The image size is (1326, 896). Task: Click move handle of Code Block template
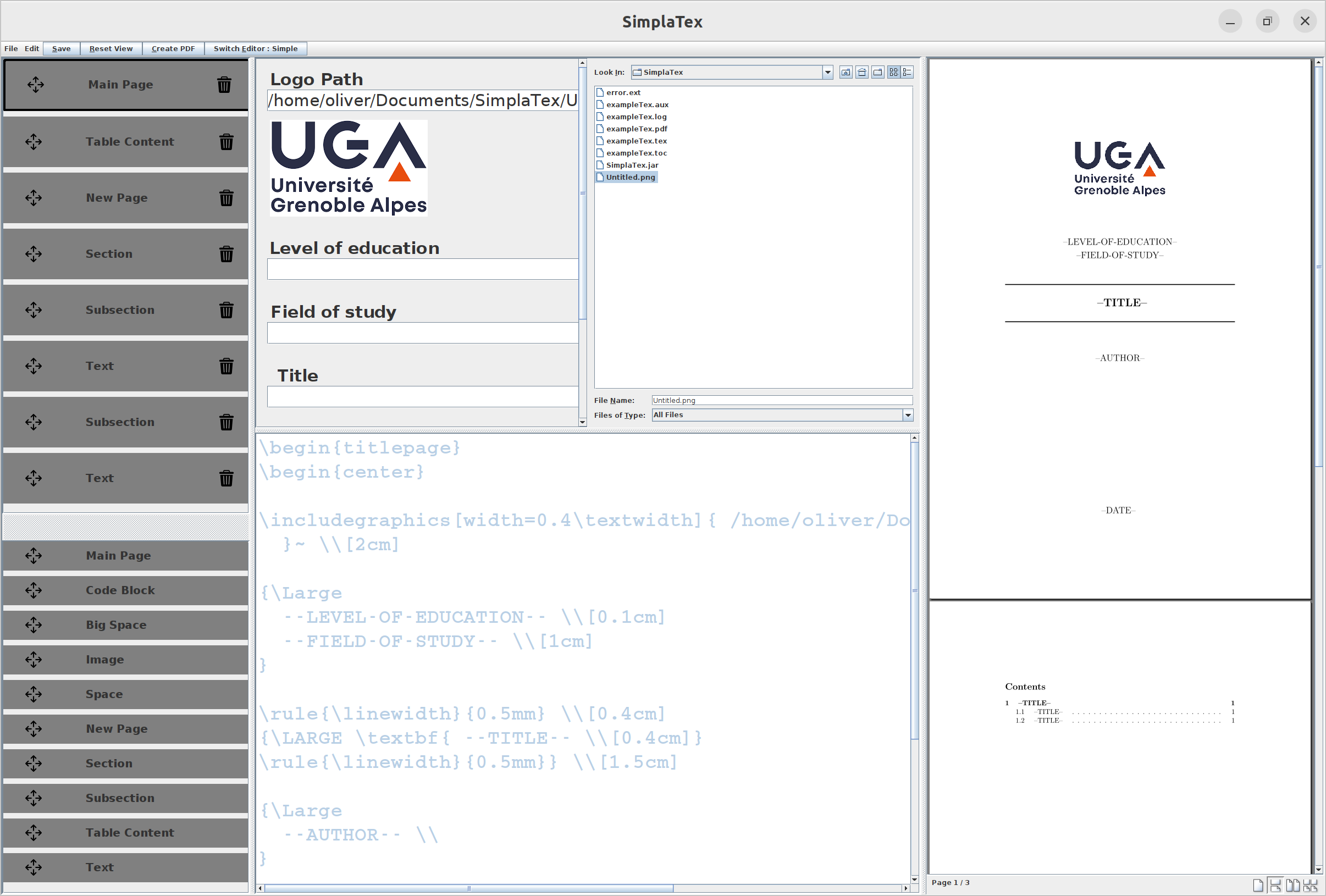pos(33,590)
